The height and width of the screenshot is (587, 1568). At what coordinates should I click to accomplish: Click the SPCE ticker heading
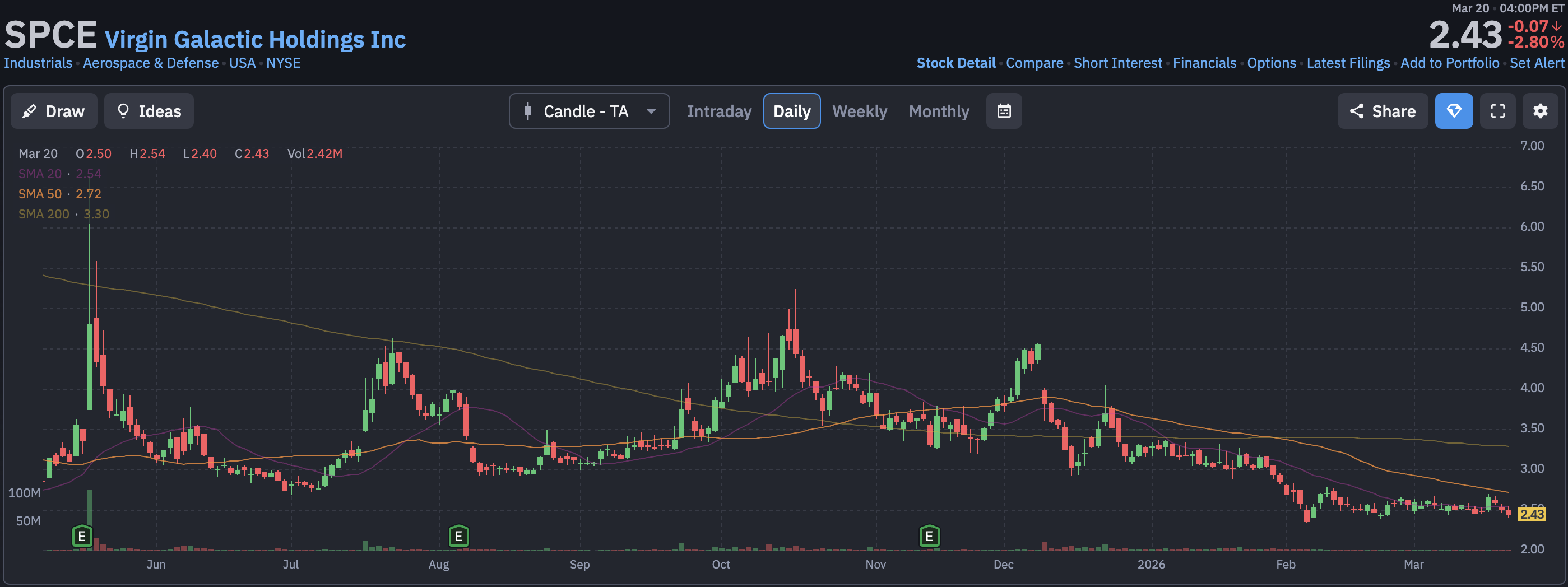pos(50,35)
